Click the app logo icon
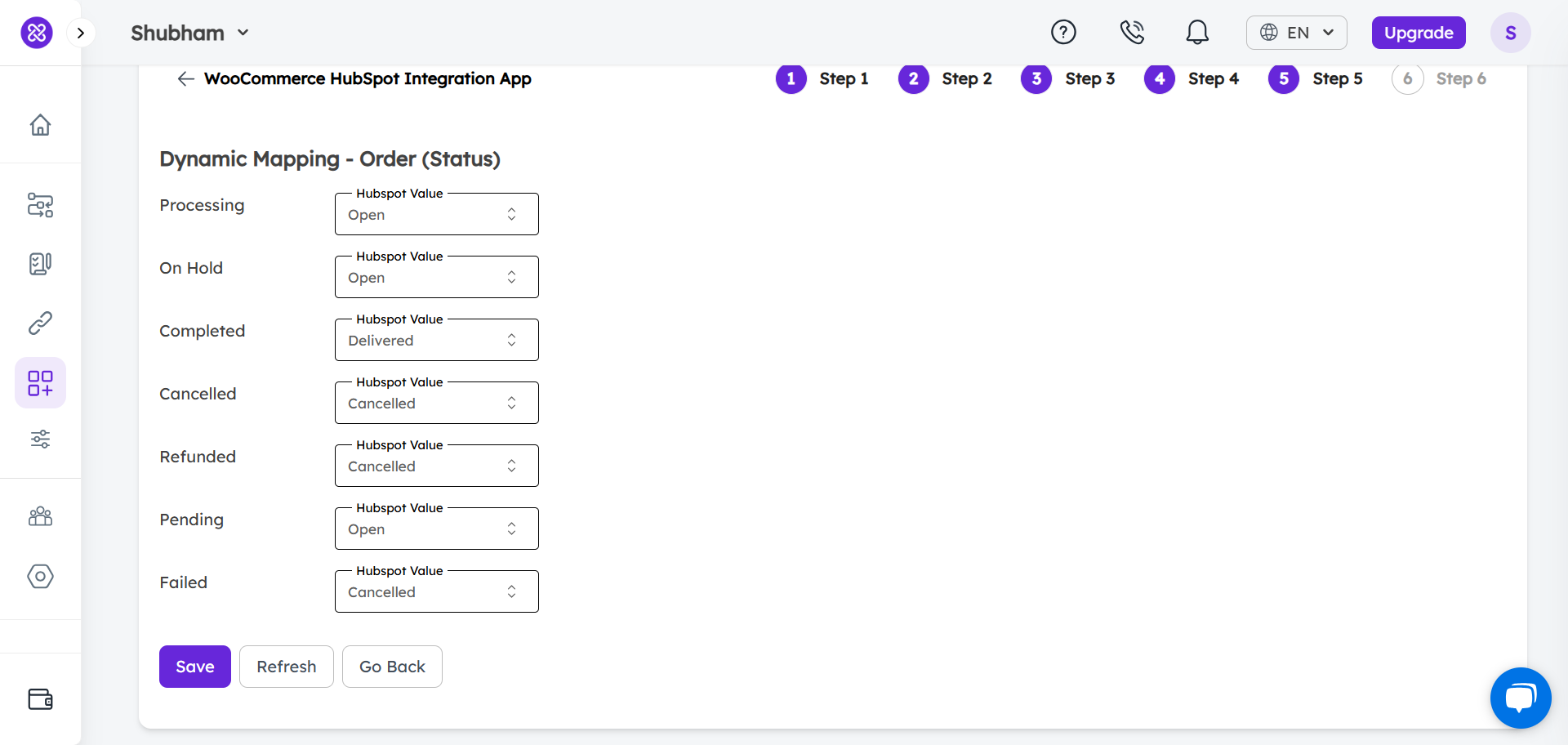1568x745 pixels. pyautogui.click(x=37, y=33)
